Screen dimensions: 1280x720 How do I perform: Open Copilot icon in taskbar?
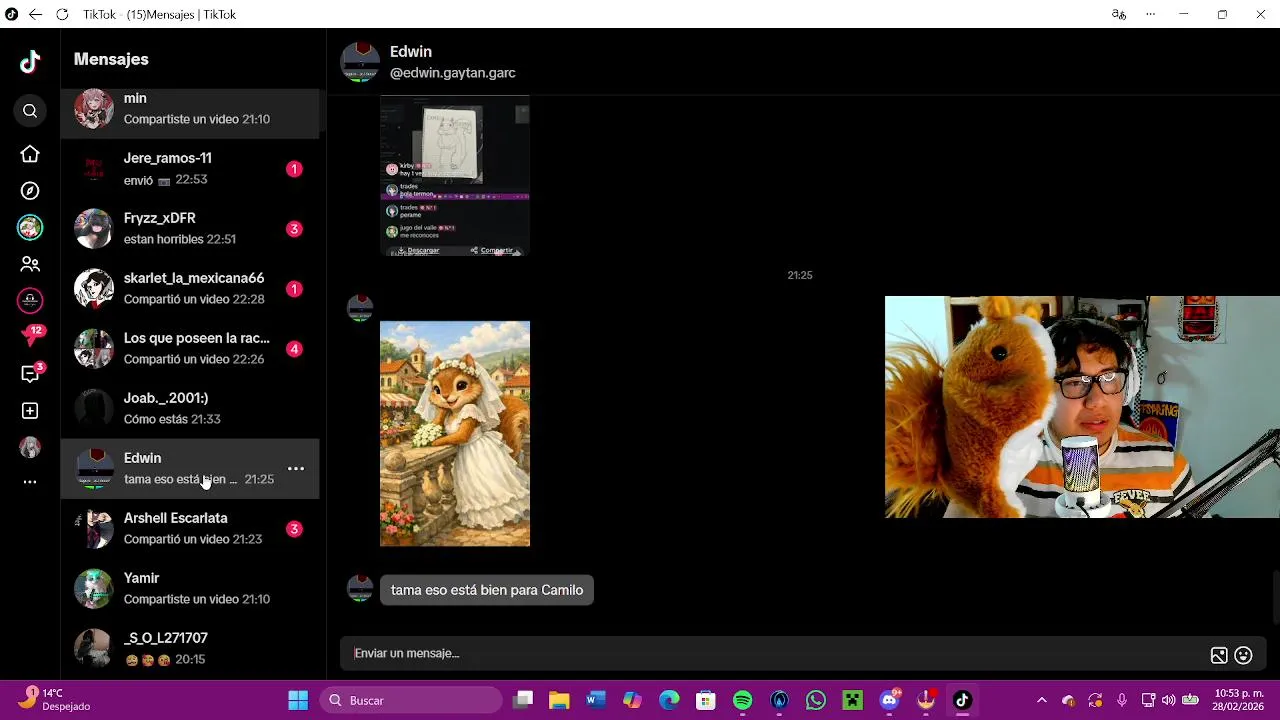pos(632,700)
